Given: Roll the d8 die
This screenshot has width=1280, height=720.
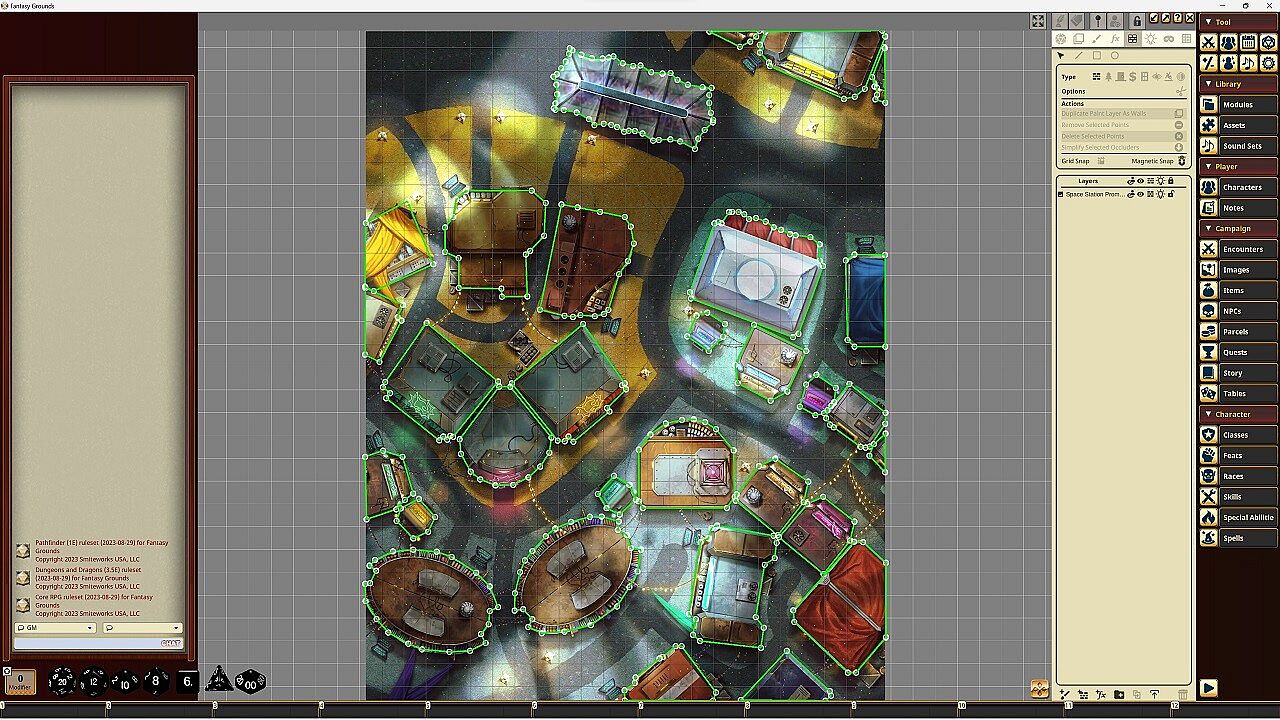Looking at the screenshot, I should coord(155,682).
